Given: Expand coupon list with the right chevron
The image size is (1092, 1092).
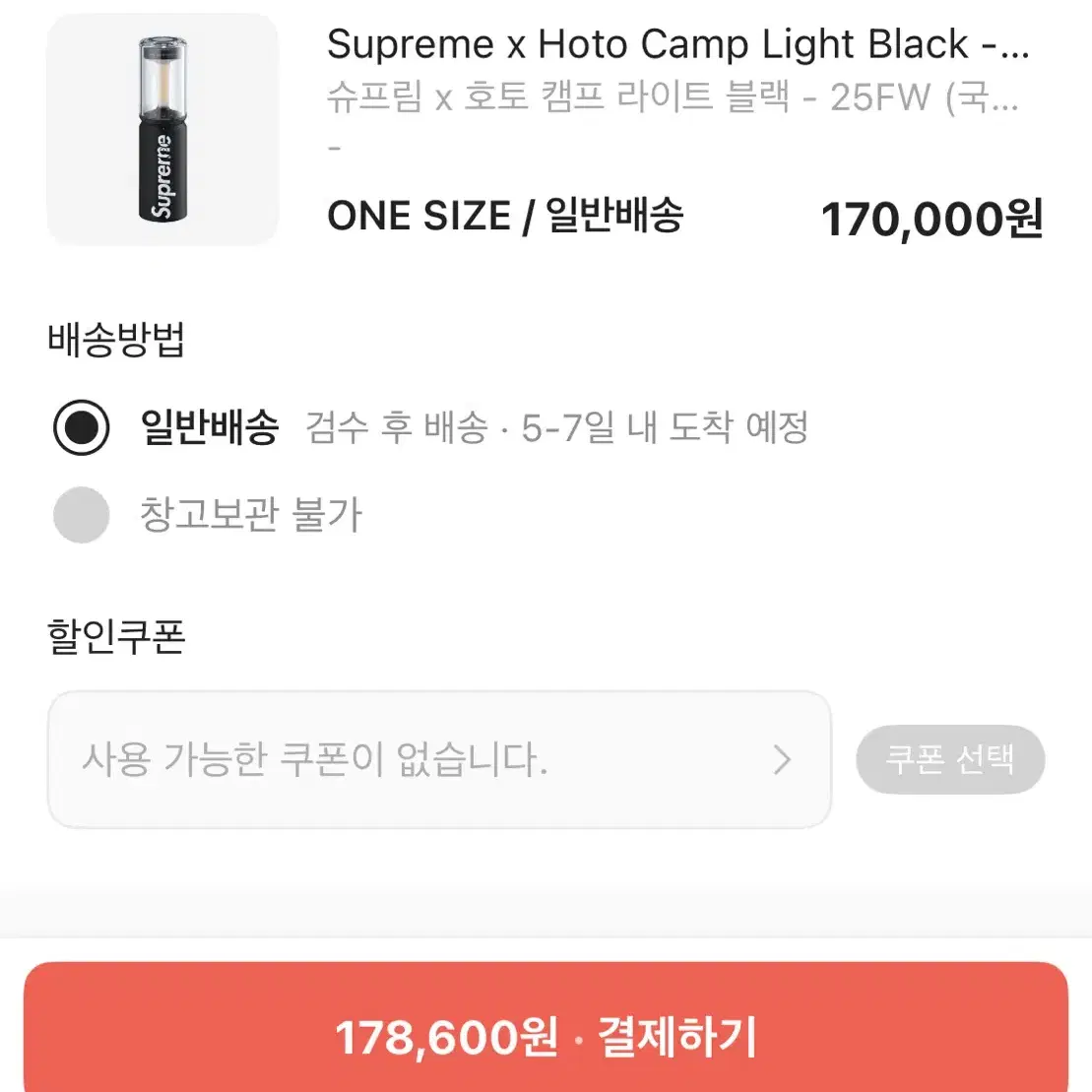Looking at the screenshot, I should (783, 758).
